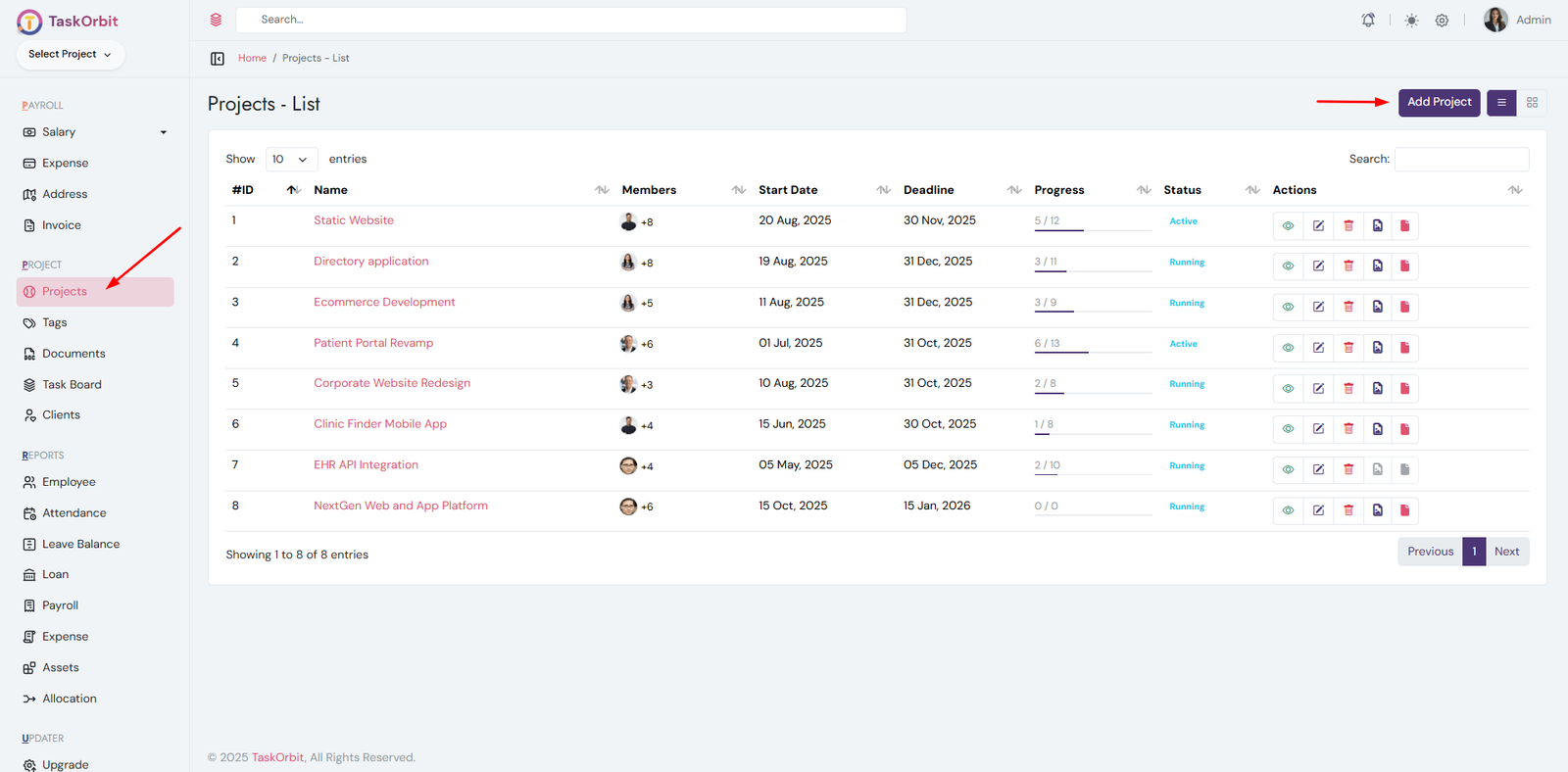Delete the Directory application project via trash icon
This screenshot has height=772, width=1568.
(x=1348, y=266)
